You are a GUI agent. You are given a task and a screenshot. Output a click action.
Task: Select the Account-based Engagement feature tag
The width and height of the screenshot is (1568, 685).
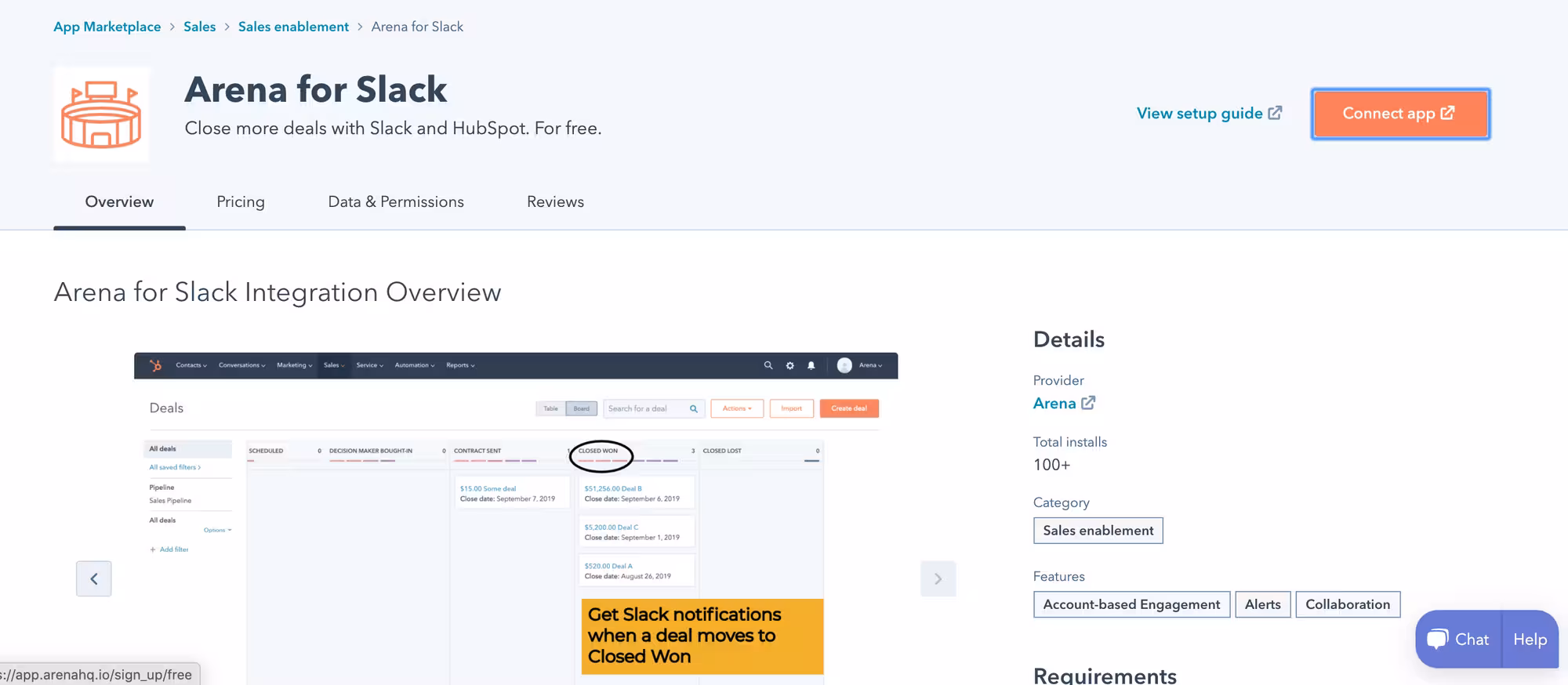pyautogui.click(x=1131, y=604)
